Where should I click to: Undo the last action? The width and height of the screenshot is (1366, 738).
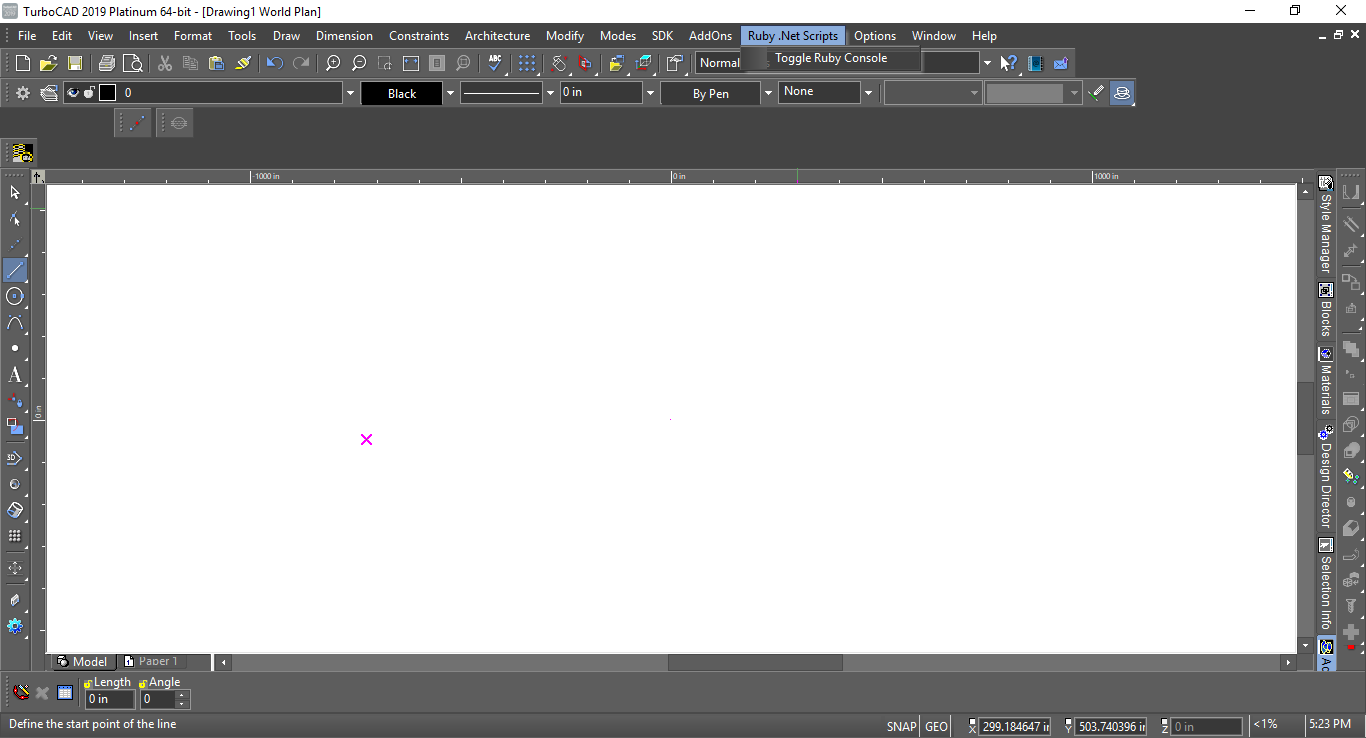(x=275, y=63)
